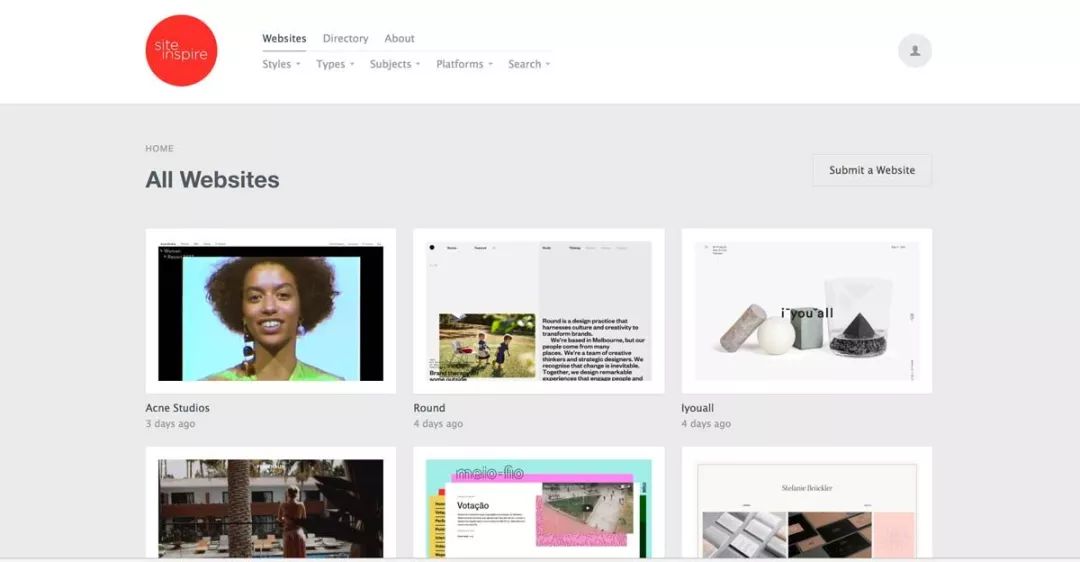Image resolution: width=1080 pixels, height=562 pixels.
Task: Click the red siteinspire logo
Action: click(181, 51)
